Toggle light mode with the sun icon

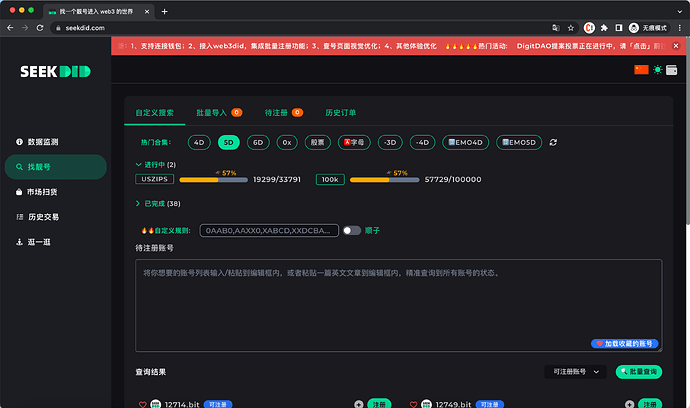(x=657, y=70)
